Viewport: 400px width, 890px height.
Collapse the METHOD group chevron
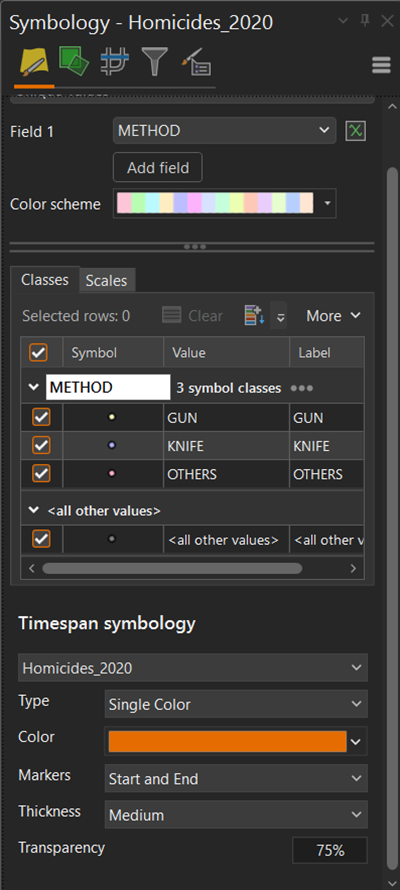point(33,388)
